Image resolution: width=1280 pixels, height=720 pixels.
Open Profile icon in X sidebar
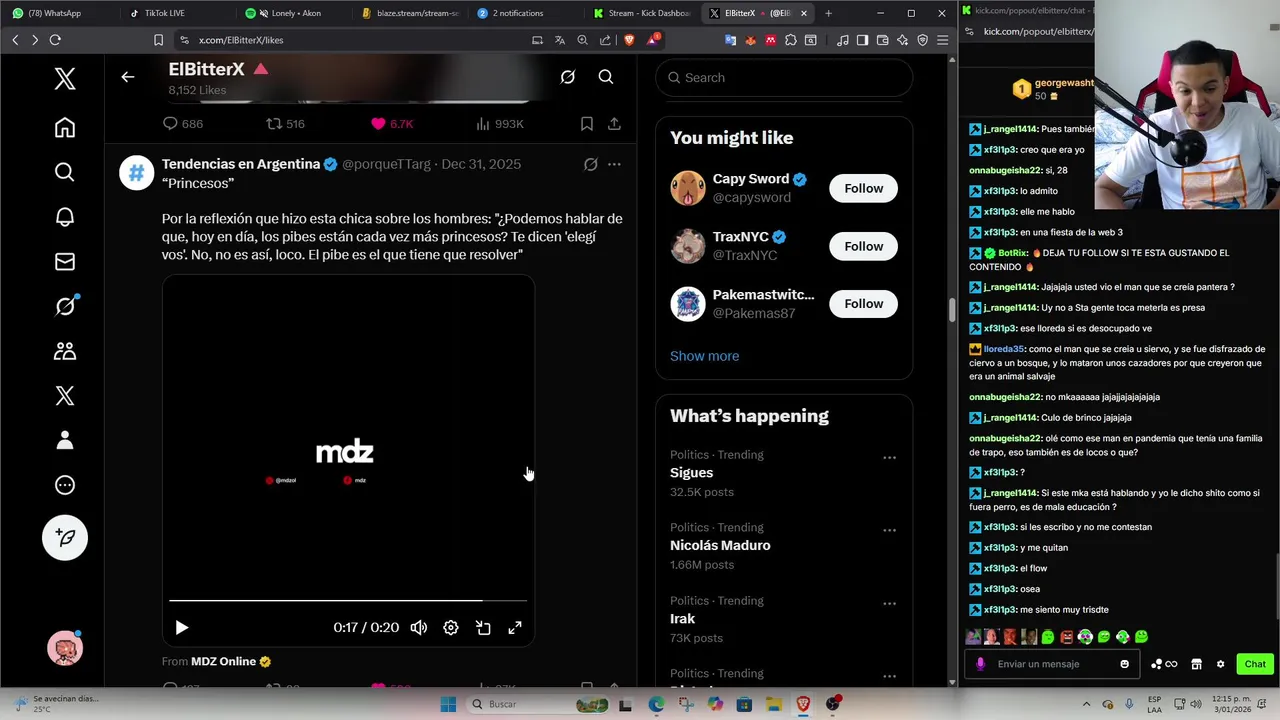click(x=65, y=440)
